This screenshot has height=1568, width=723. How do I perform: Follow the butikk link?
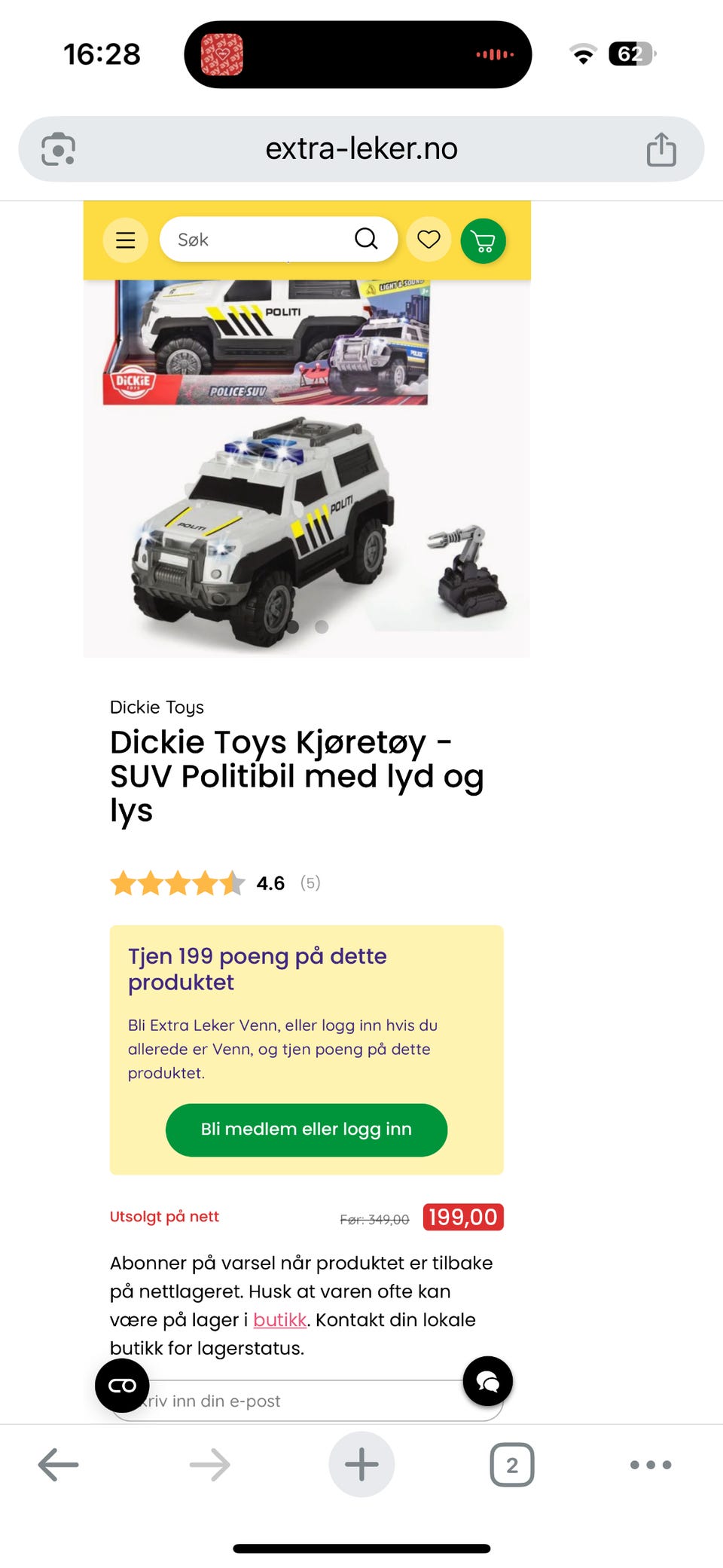pyautogui.click(x=279, y=1320)
